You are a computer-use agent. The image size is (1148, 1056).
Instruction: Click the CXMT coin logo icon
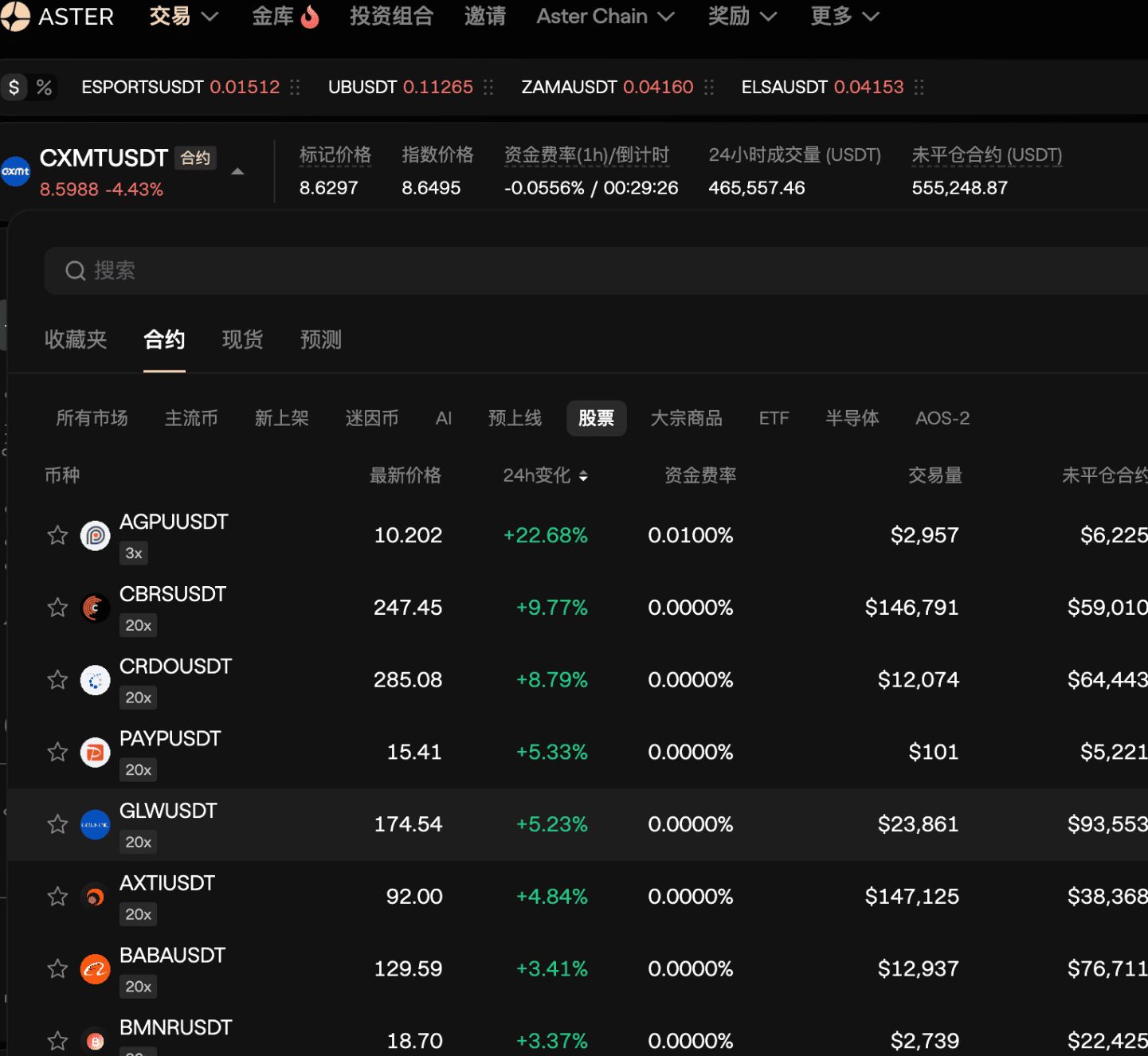click(15, 171)
